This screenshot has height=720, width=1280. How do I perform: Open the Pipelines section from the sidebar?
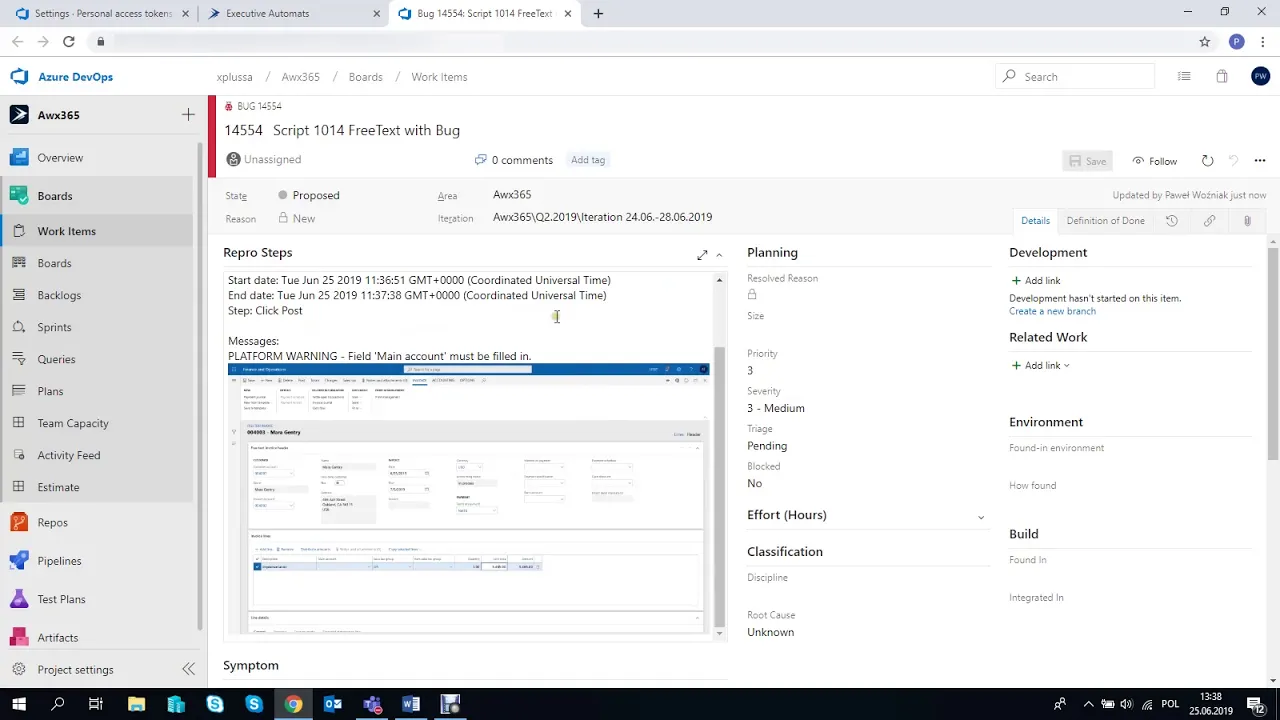click(59, 561)
